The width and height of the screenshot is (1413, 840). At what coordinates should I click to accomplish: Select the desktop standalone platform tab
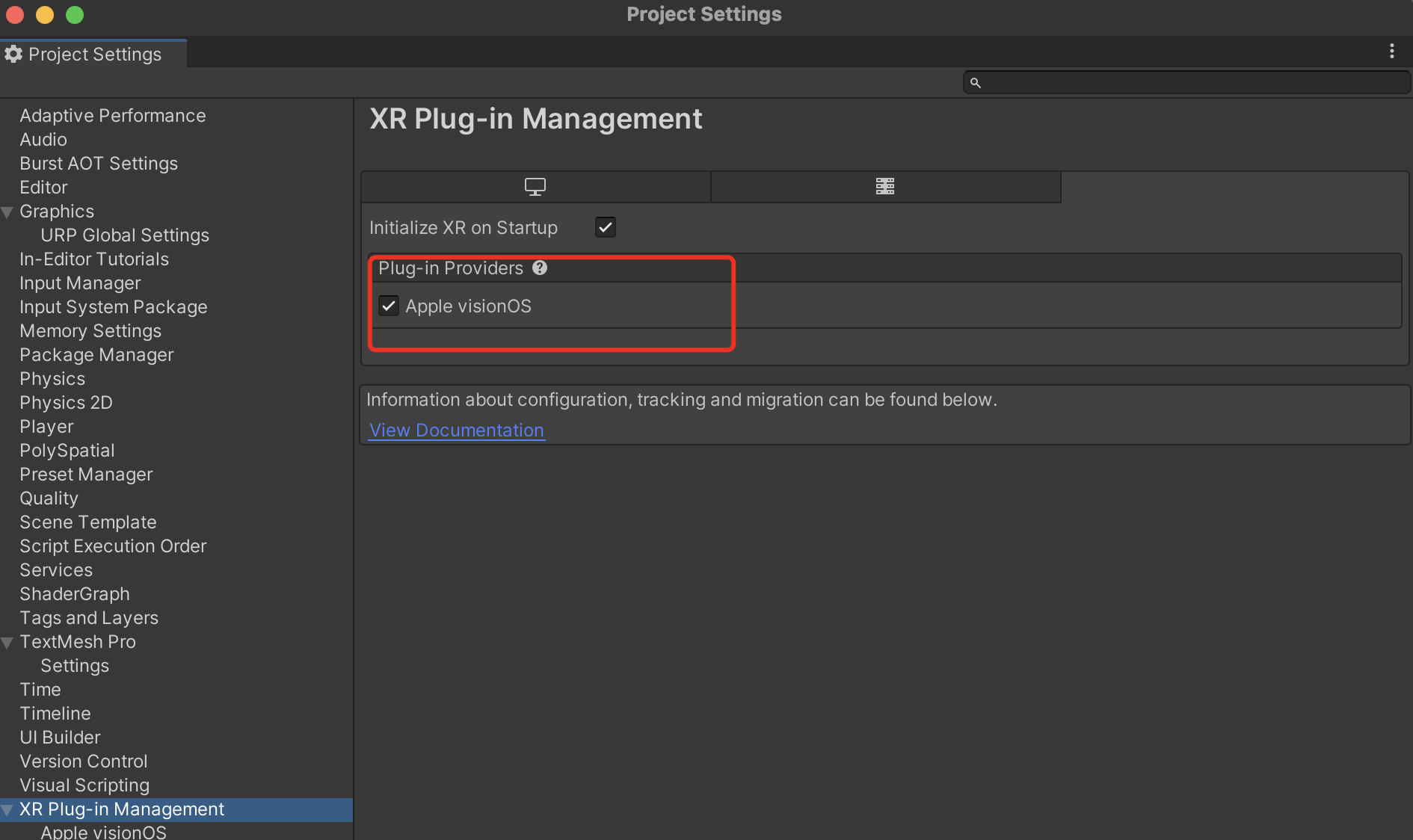tap(535, 187)
